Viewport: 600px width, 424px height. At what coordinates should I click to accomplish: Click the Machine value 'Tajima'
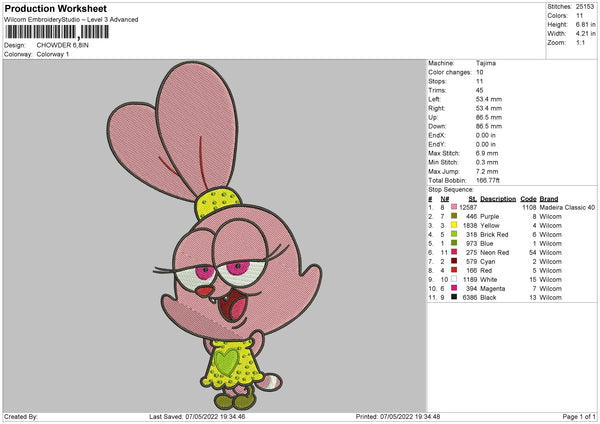point(486,63)
